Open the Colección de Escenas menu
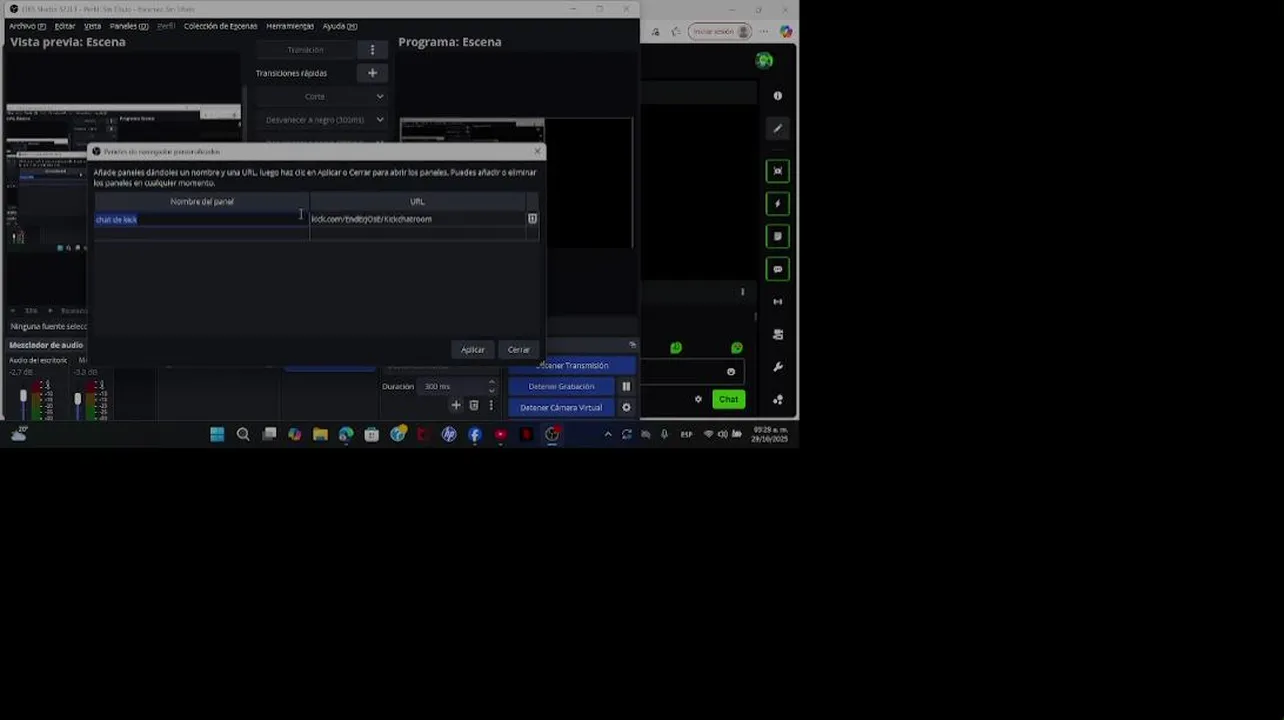The width and height of the screenshot is (1284, 720). pyautogui.click(x=220, y=26)
